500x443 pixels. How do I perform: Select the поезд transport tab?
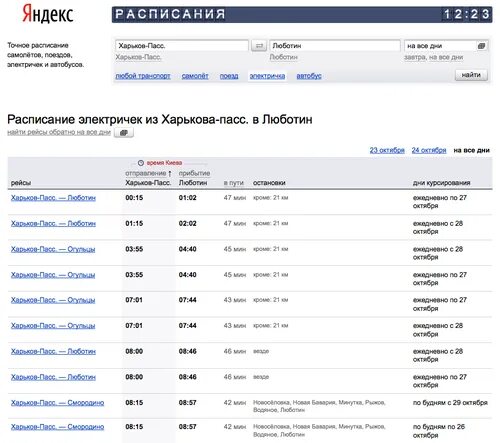click(229, 76)
